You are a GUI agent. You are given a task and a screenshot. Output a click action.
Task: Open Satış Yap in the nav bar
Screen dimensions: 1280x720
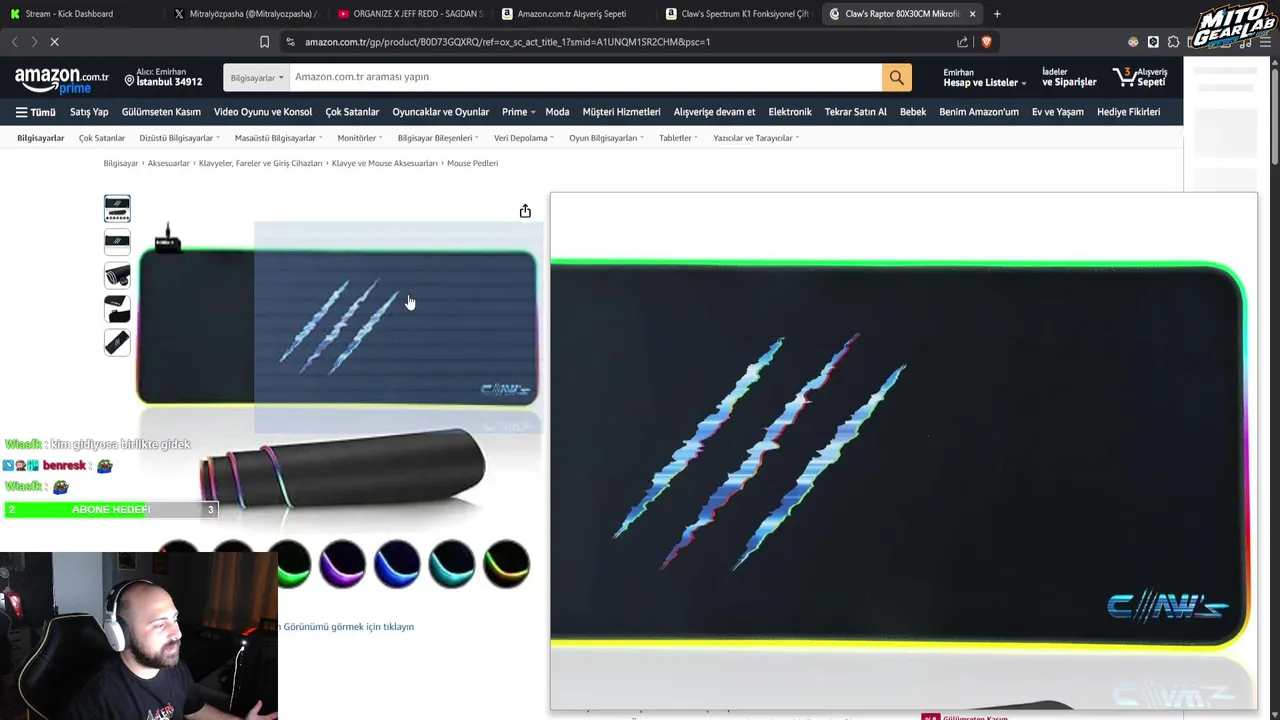(89, 112)
